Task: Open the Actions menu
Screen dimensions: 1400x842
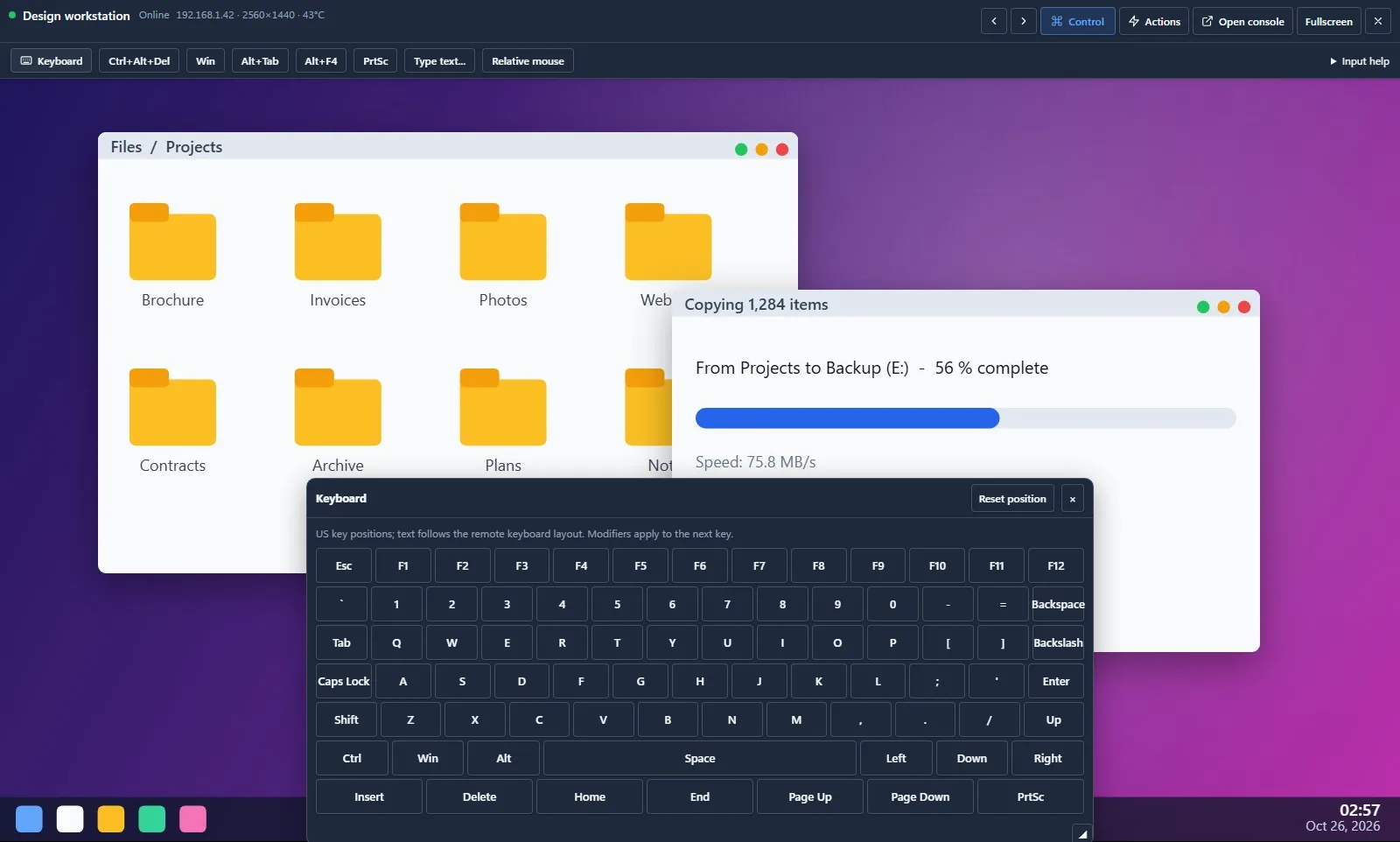Action: point(1154,21)
